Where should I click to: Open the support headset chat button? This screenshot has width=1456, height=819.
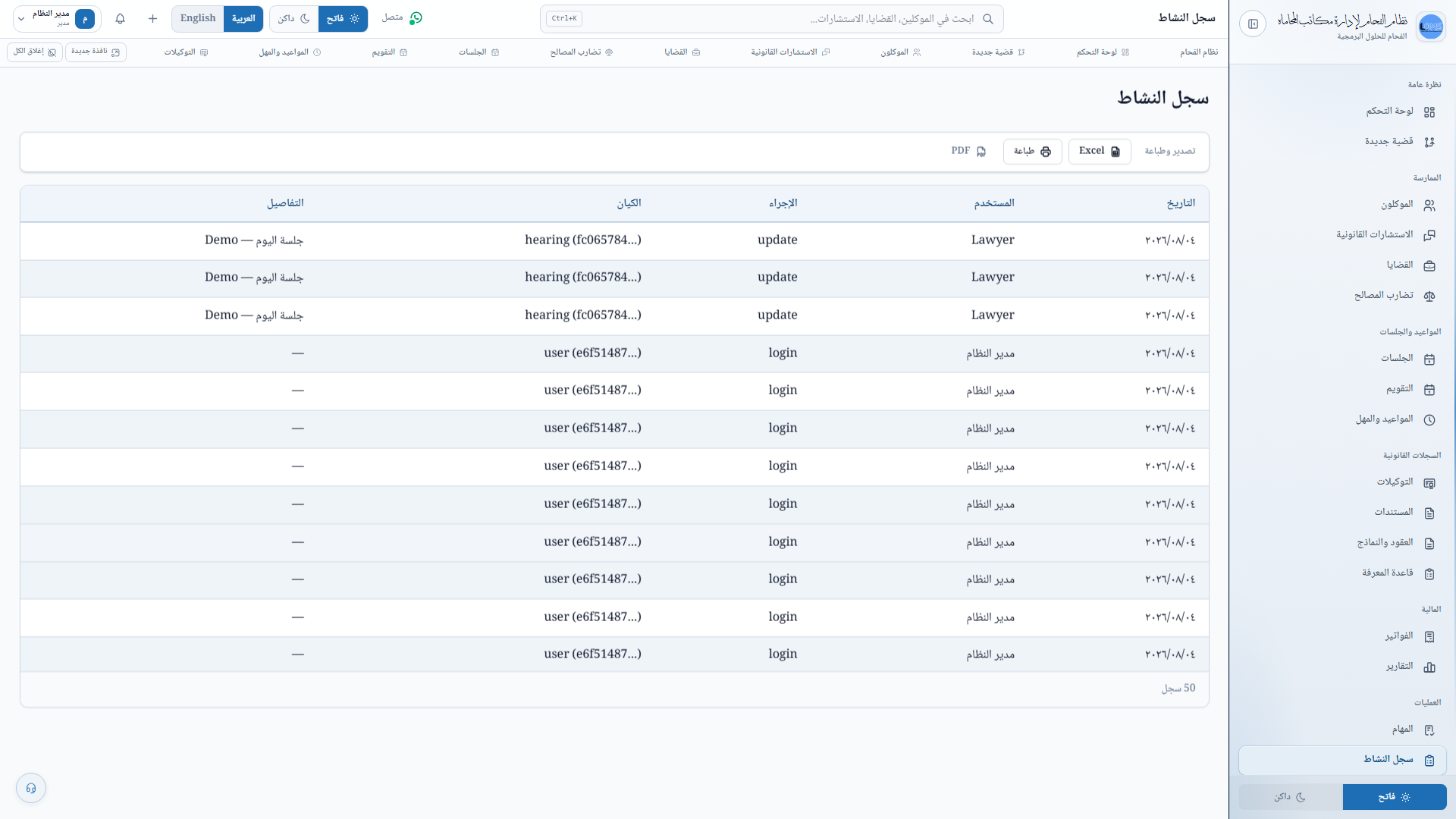[31, 788]
